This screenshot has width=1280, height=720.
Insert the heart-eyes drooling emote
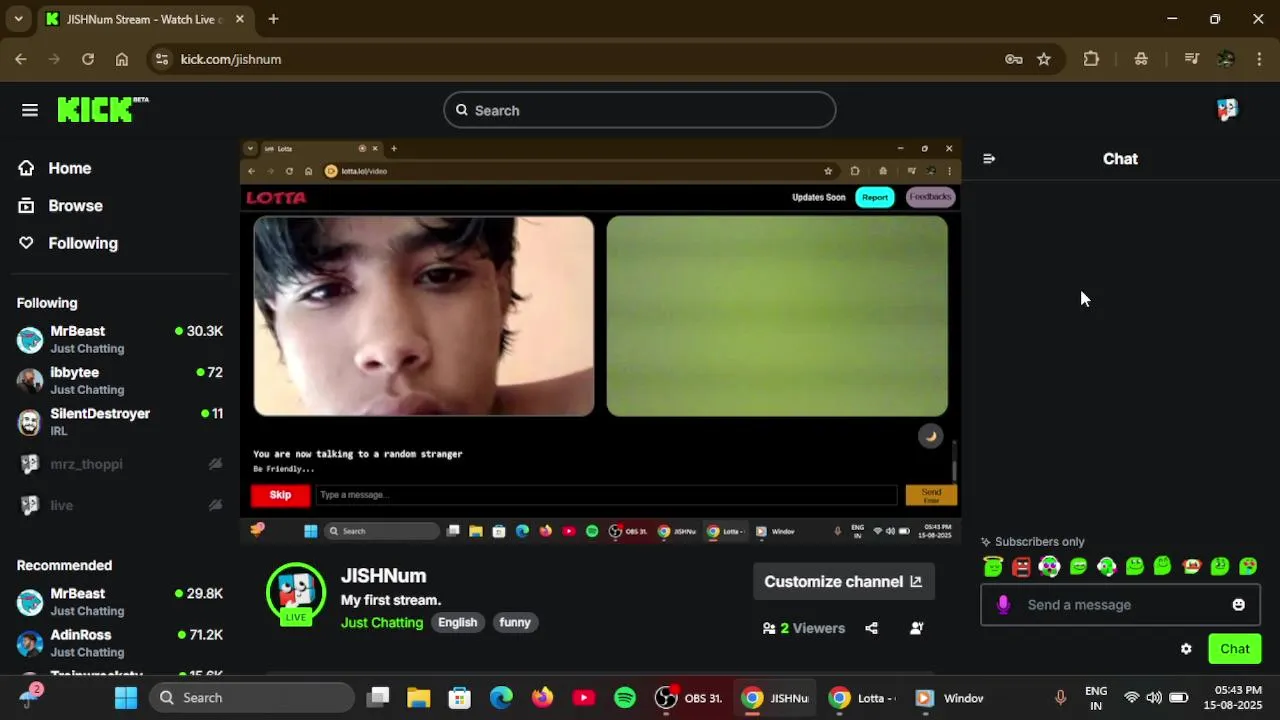(x=1248, y=567)
